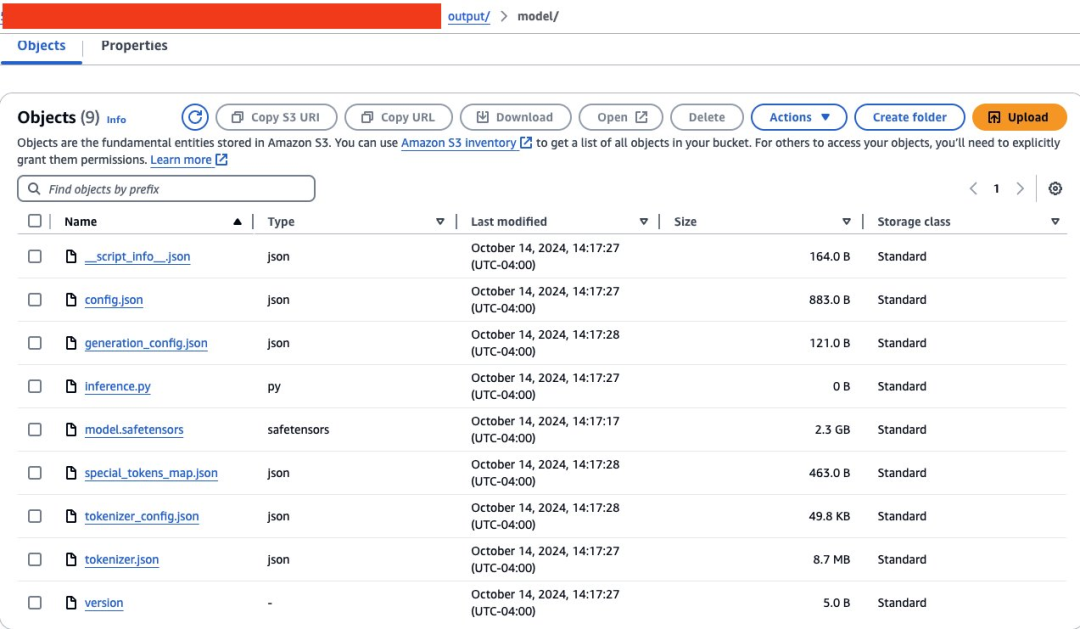
Task: Click model/ breadcrumb text
Action: (x=538, y=16)
